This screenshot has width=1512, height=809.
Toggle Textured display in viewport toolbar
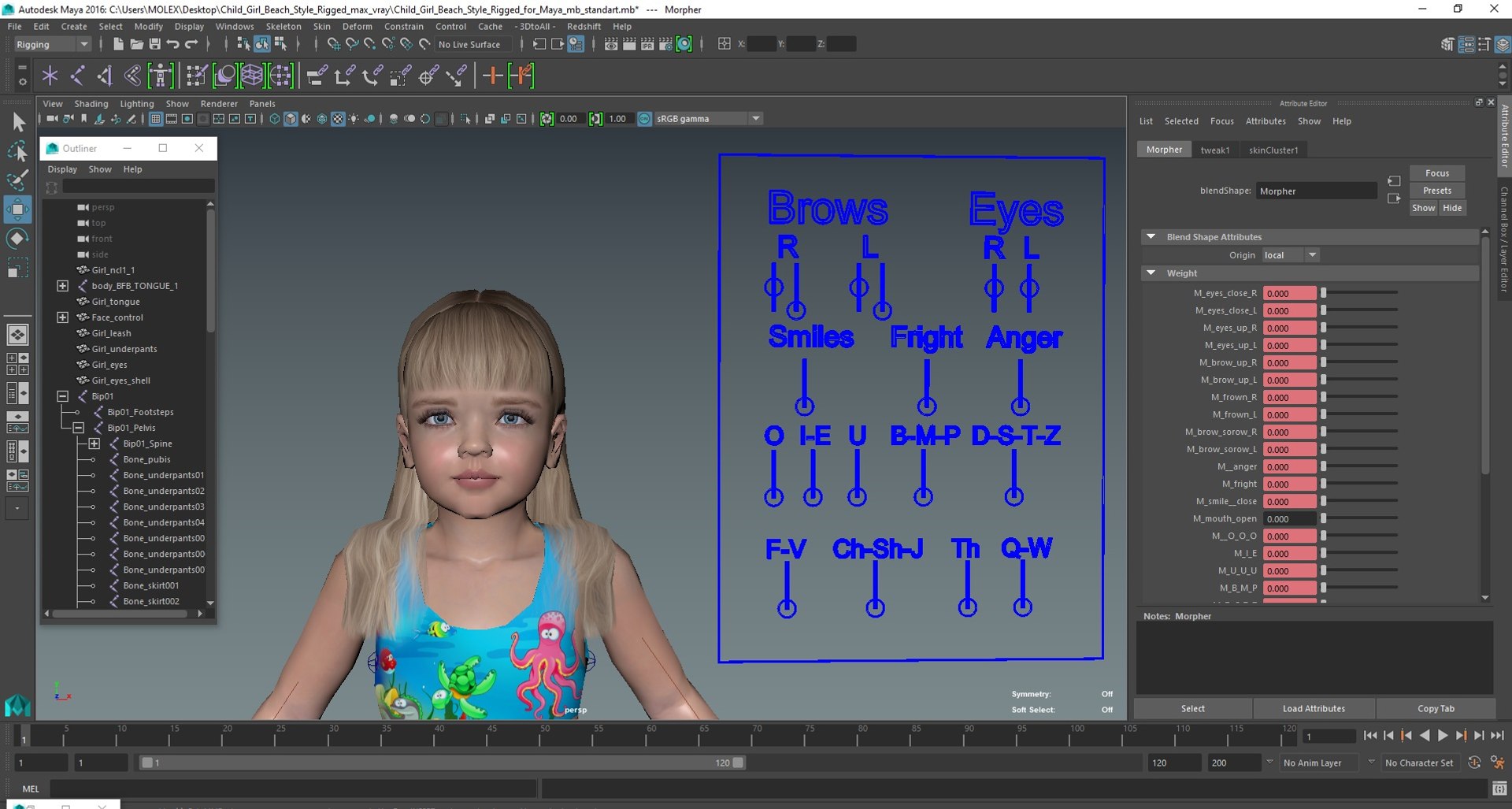point(338,119)
